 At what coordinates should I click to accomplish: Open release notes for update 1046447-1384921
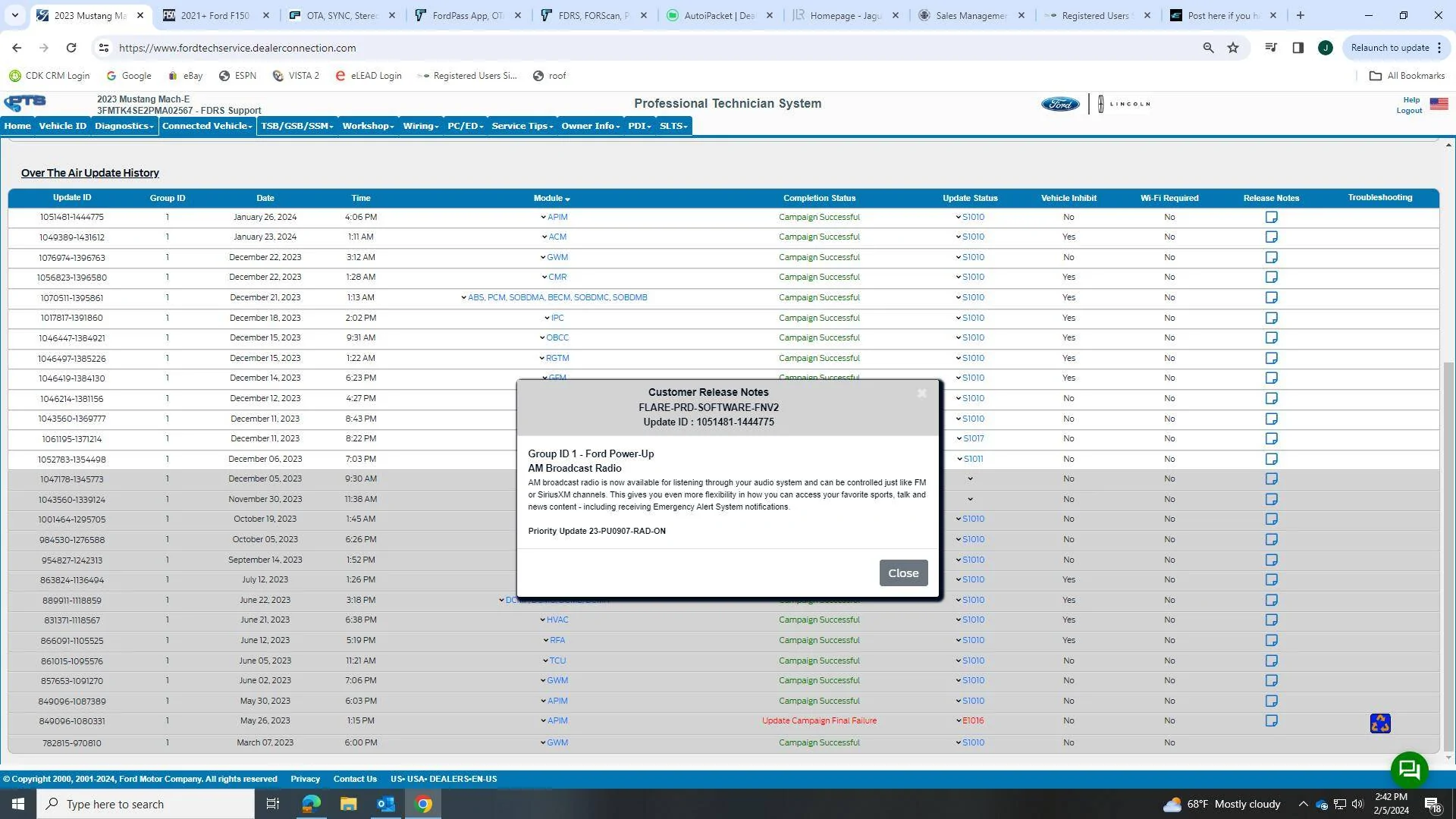point(1271,338)
